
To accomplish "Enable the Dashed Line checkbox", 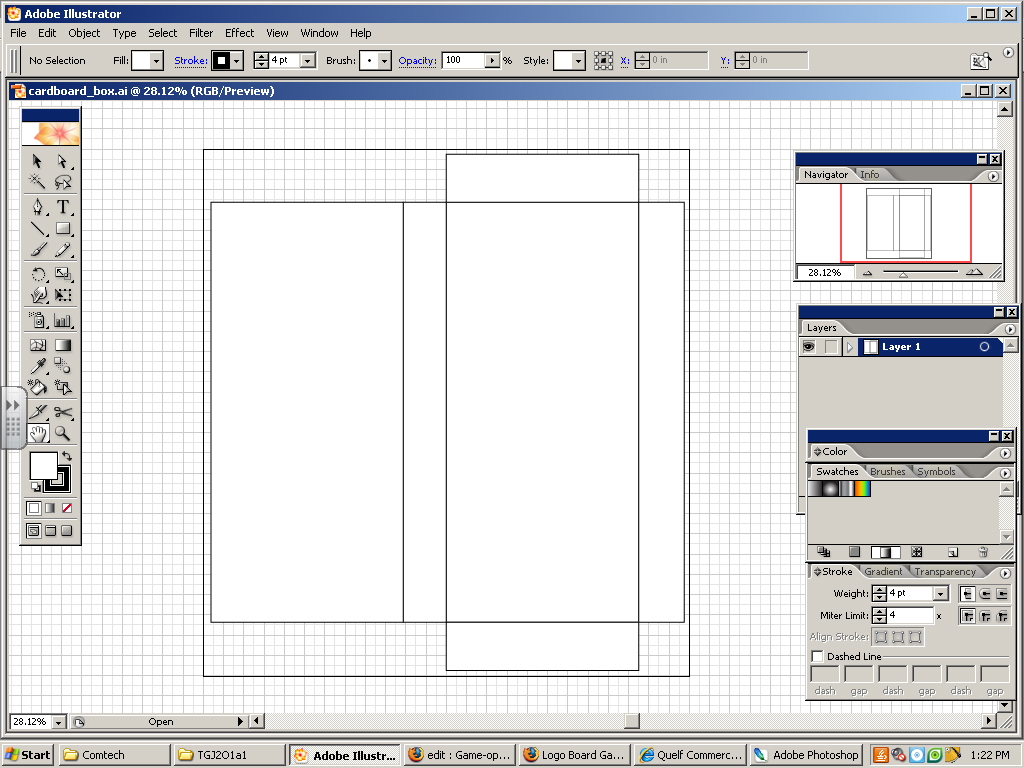I will click(x=815, y=656).
